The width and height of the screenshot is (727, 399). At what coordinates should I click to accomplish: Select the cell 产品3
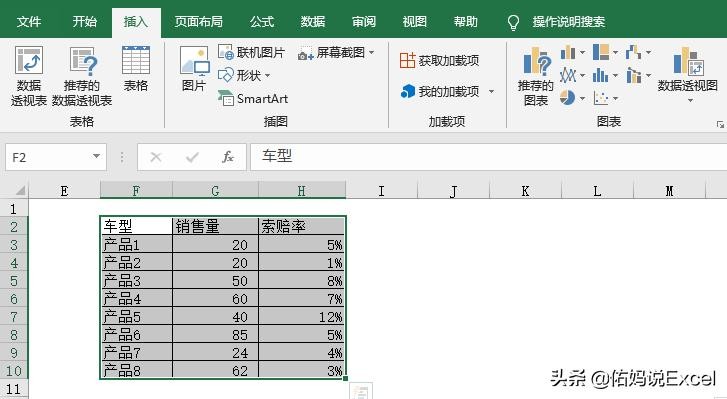136,281
